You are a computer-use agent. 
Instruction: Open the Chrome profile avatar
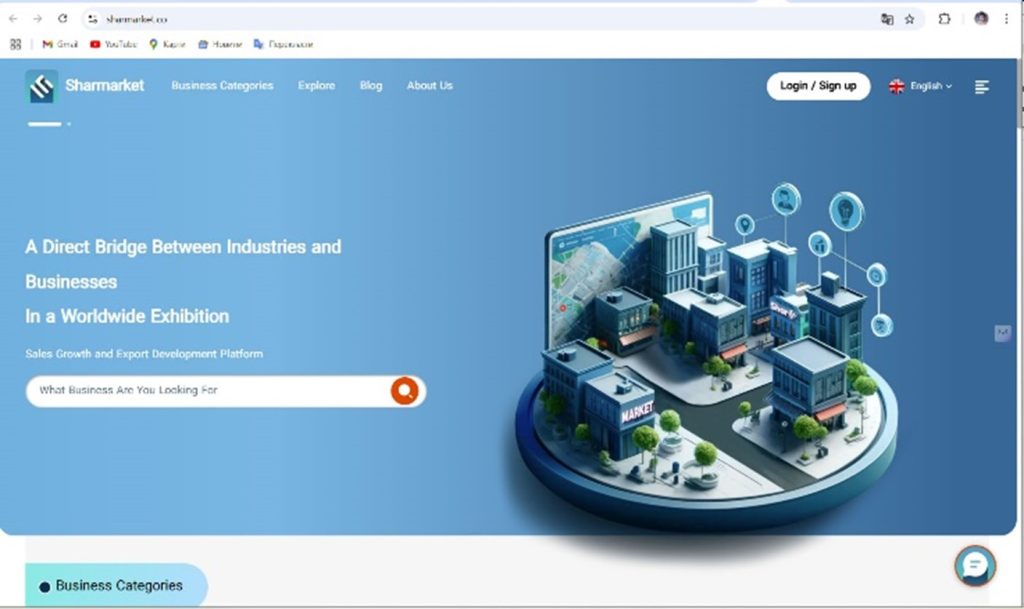[x=981, y=19]
